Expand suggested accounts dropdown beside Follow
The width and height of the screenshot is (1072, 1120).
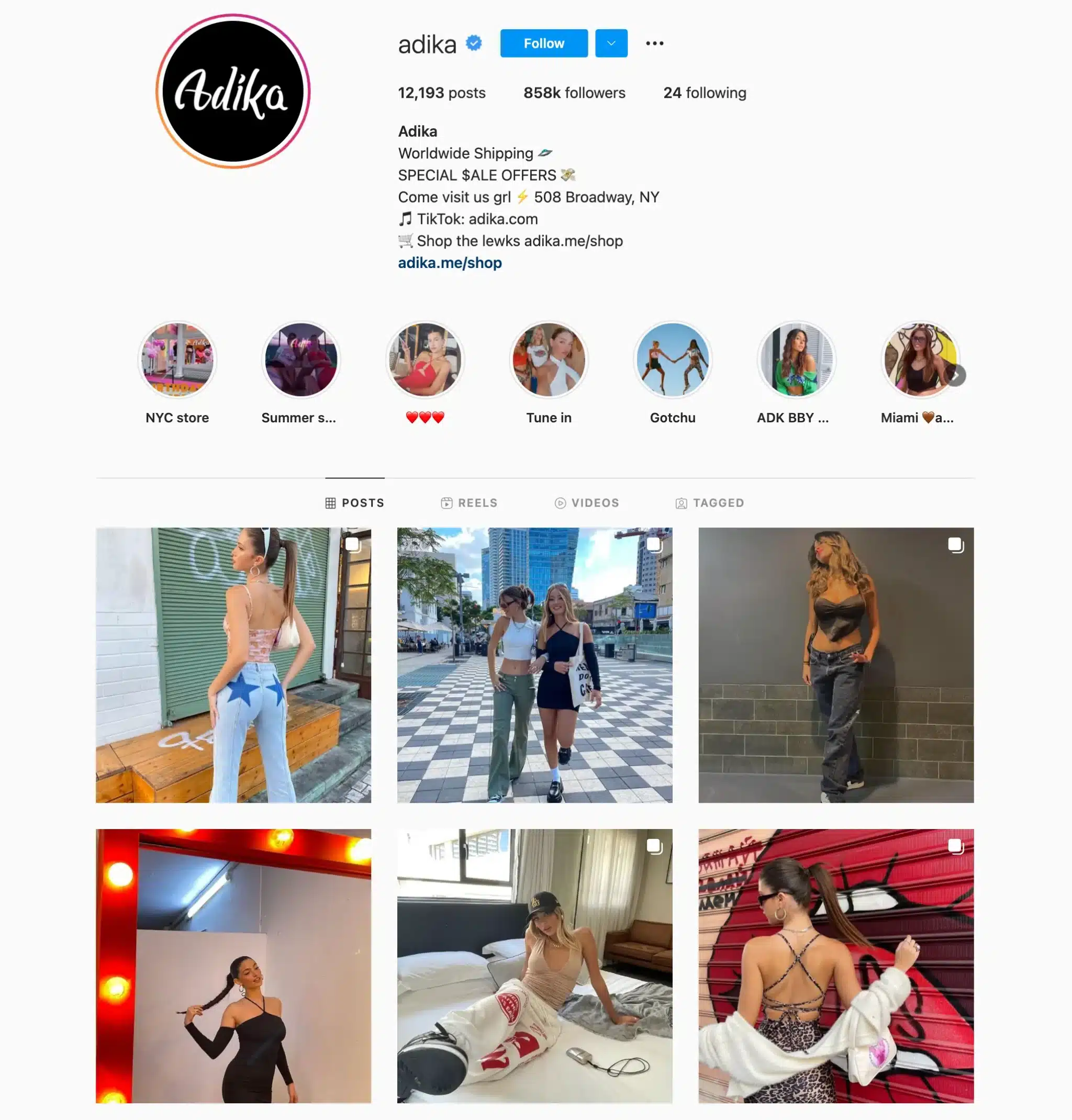[x=611, y=43]
